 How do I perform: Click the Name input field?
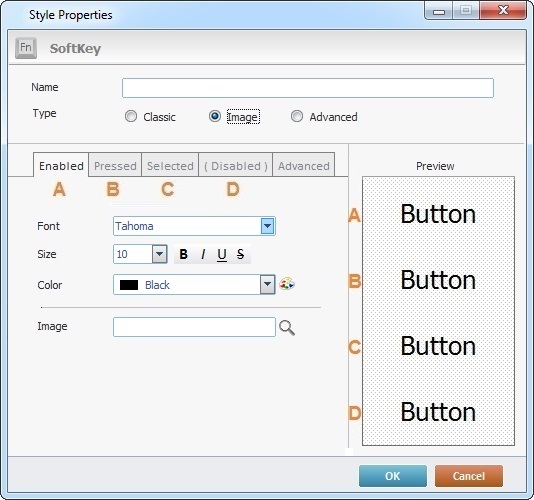click(308, 88)
